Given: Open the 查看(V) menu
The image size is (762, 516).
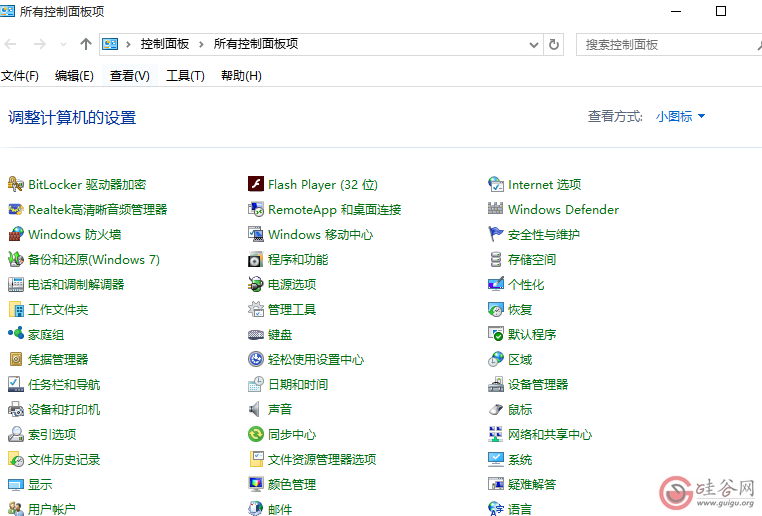Looking at the screenshot, I should pyautogui.click(x=129, y=76).
